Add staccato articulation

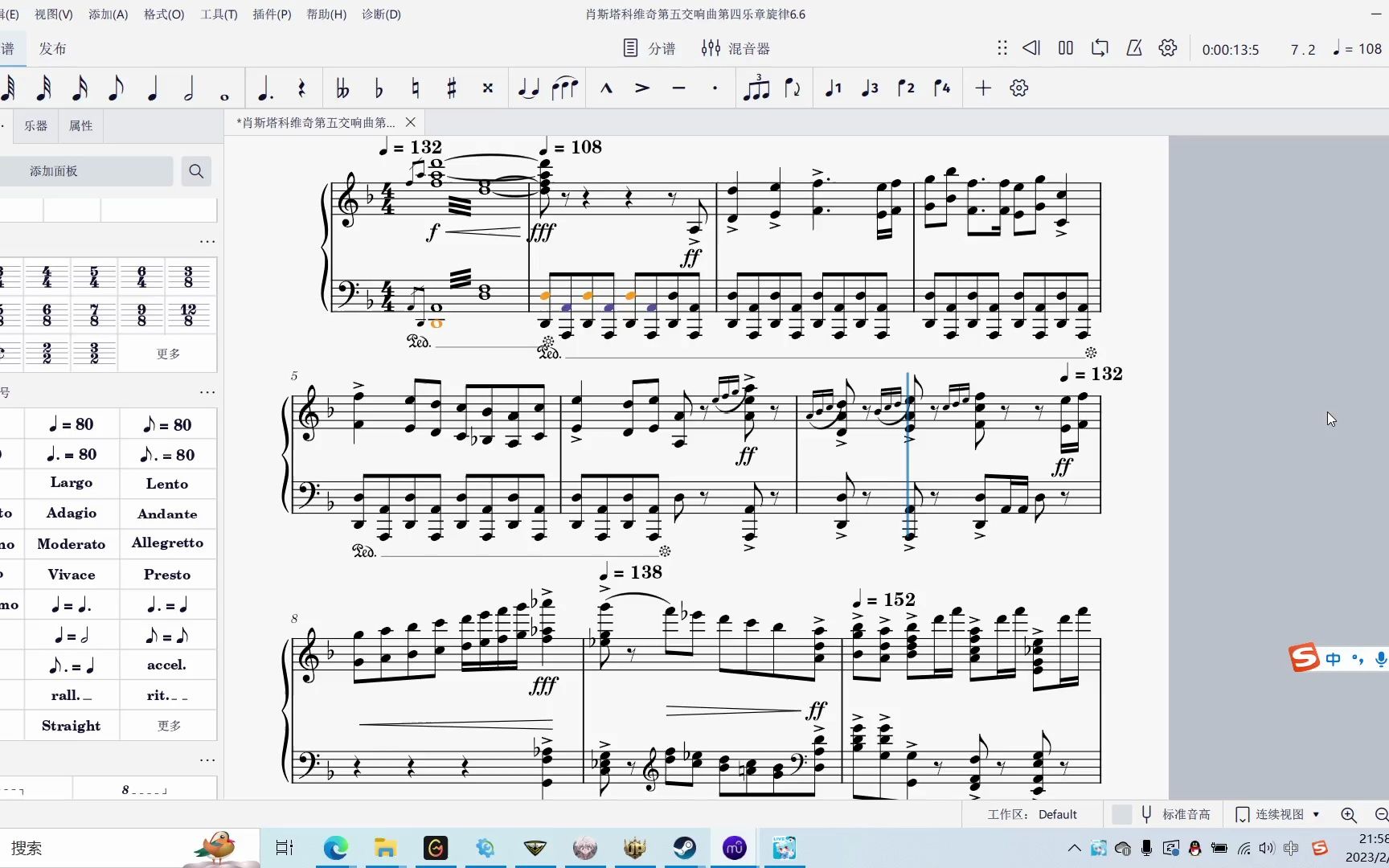pos(715,88)
